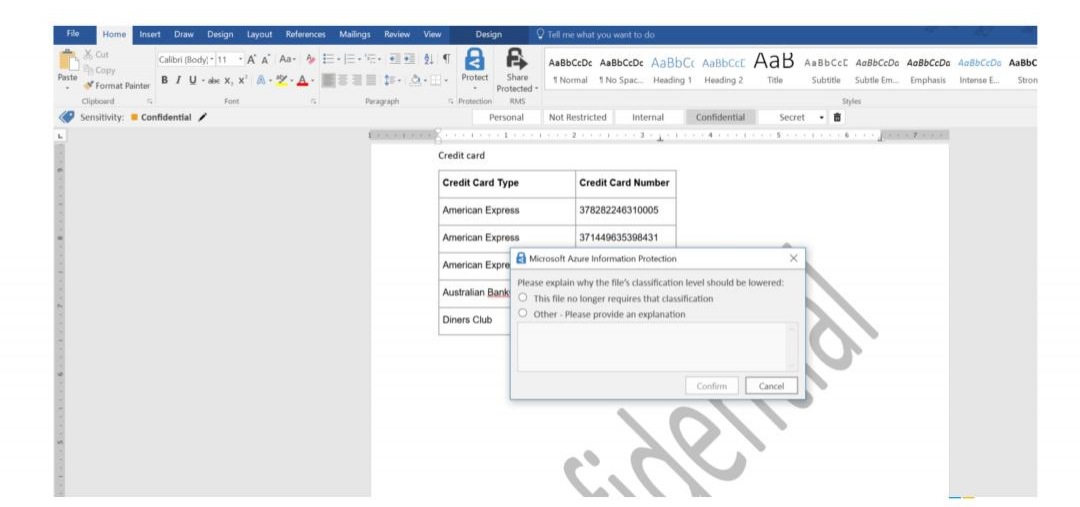Cut the selection with the scissors icon
This screenshot has height=507, width=1080.
click(89, 54)
